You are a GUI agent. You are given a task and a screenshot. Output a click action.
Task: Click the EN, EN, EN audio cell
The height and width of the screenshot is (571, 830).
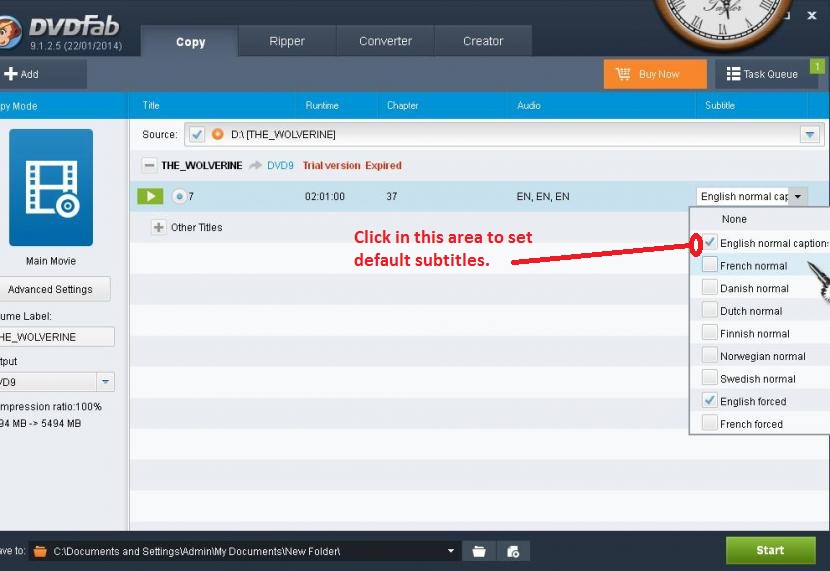(543, 196)
